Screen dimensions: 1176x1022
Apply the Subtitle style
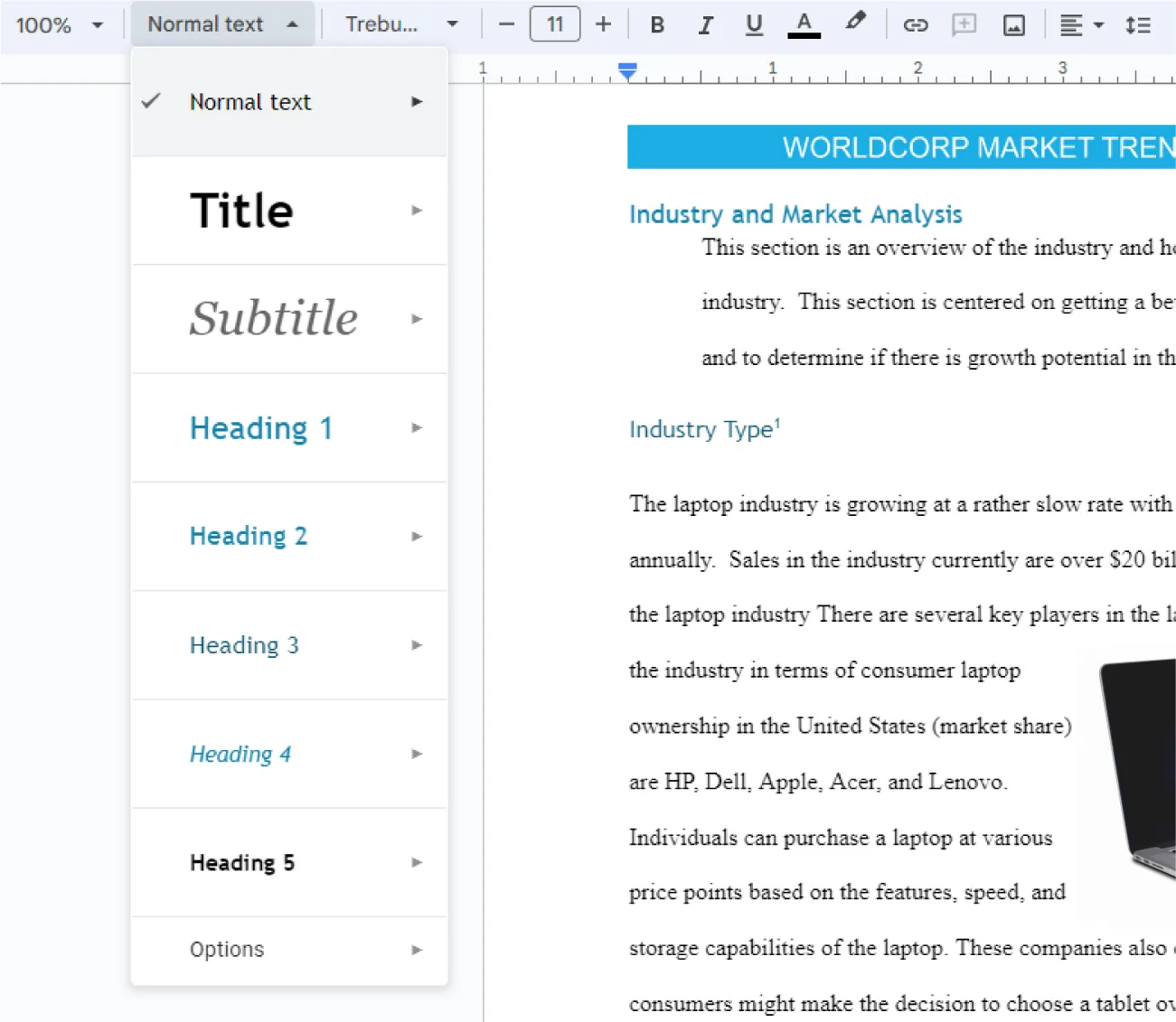point(274,318)
